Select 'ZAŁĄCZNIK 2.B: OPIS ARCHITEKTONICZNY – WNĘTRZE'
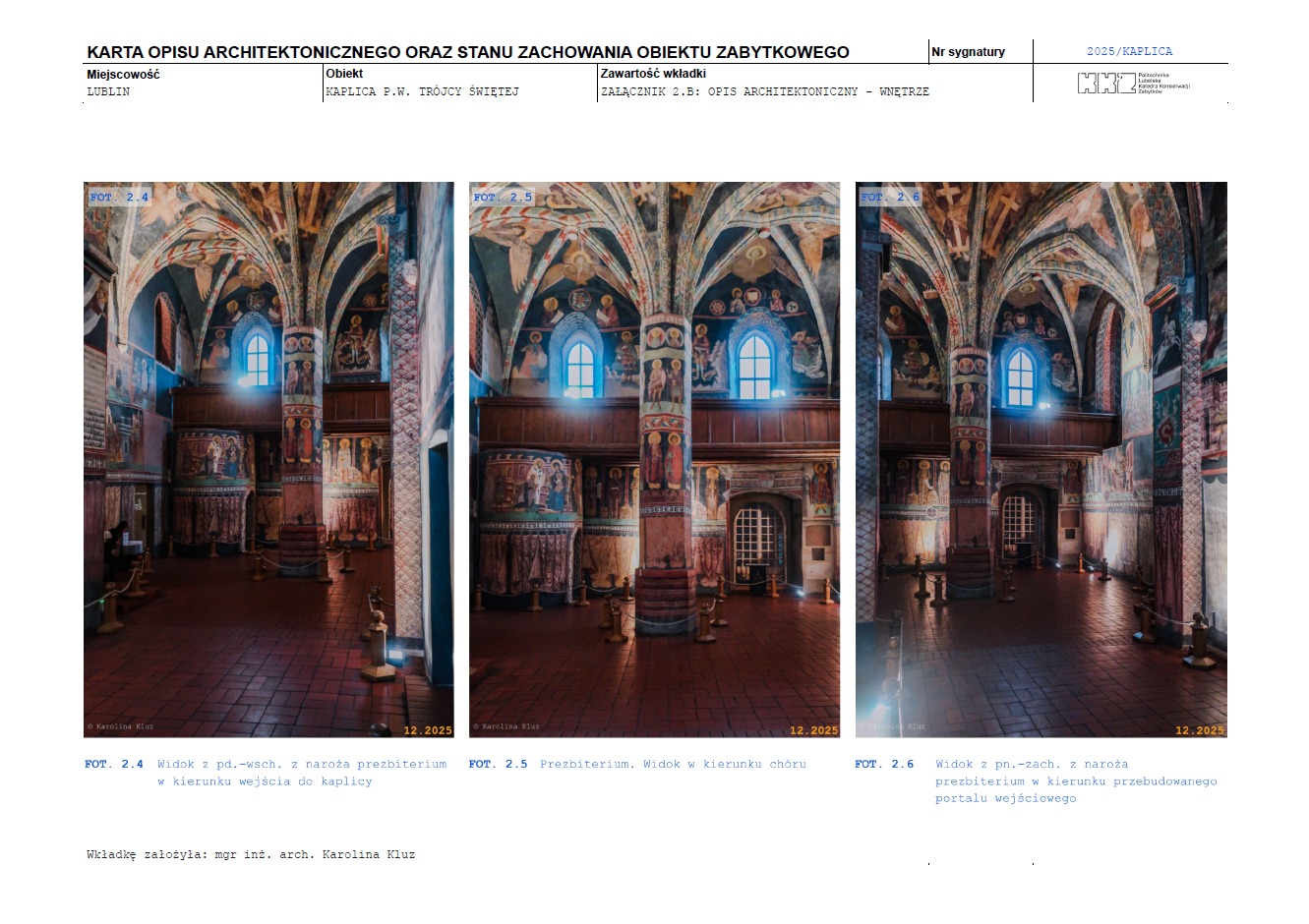The width and height of the screenshot is (1309, 924). (x=764, y=91)
